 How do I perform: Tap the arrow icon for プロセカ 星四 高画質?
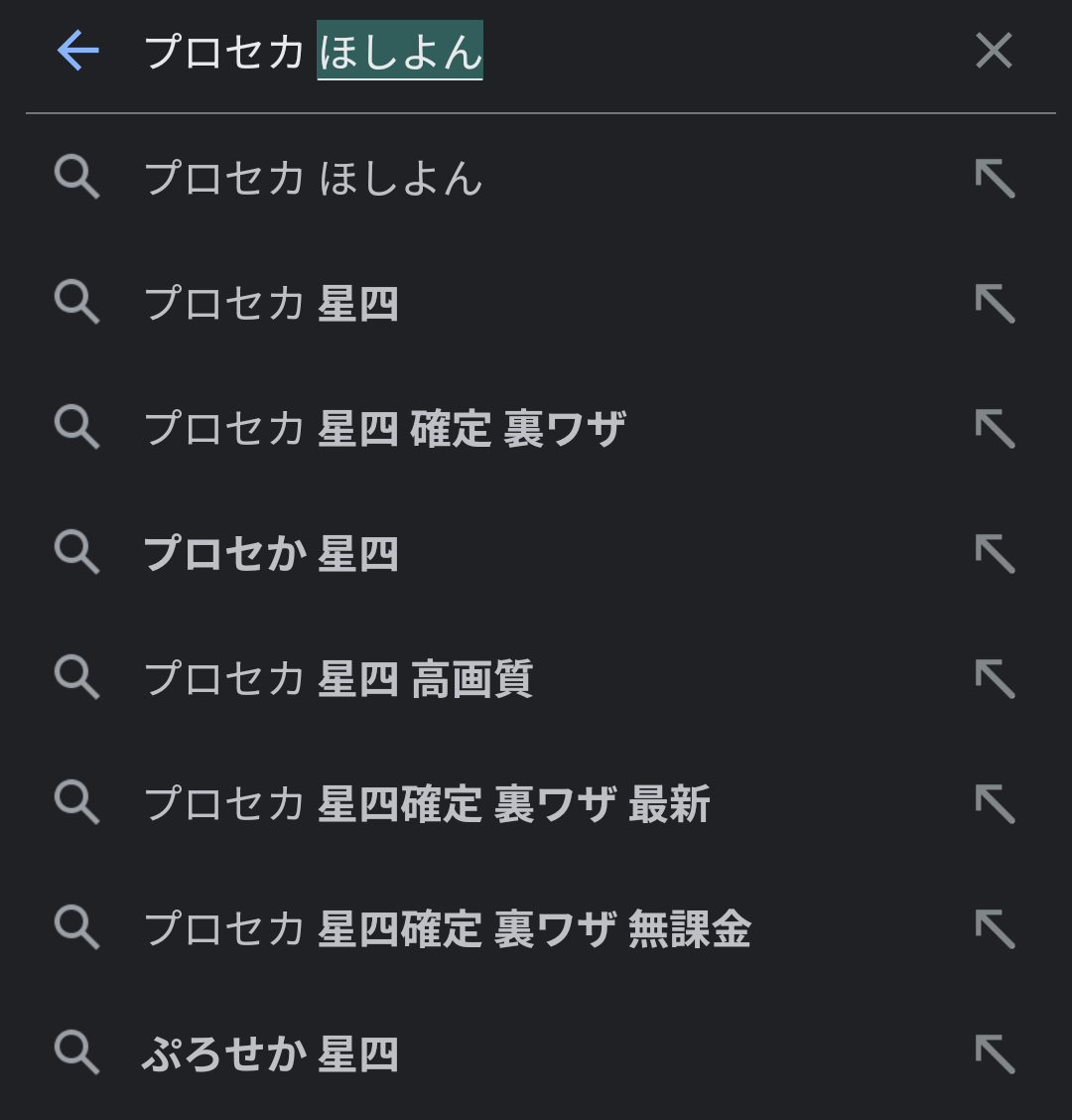pos(995,679)
